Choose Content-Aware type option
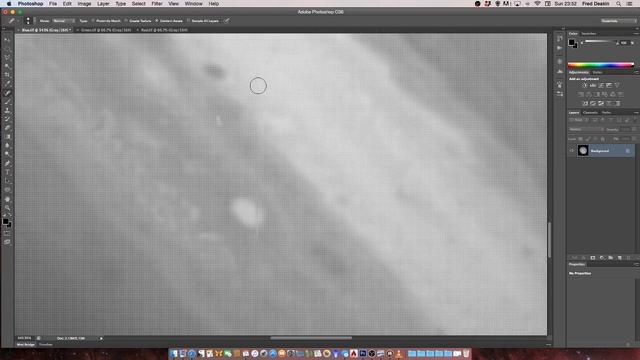 169,21
